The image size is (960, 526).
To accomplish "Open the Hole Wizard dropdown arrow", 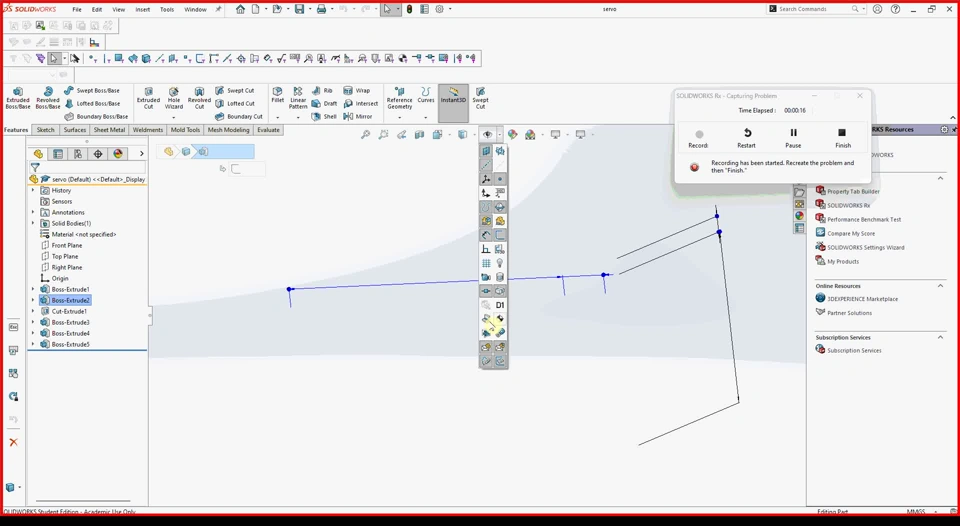I will (x=174, y=118).
